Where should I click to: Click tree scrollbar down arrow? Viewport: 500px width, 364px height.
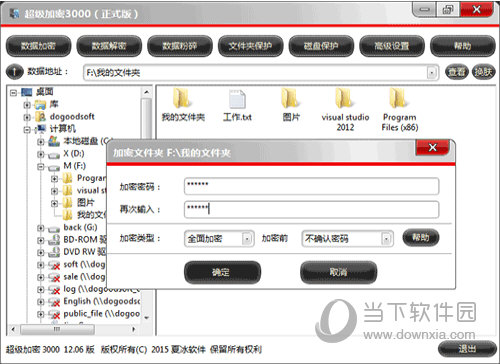click(x=146, y=318)
